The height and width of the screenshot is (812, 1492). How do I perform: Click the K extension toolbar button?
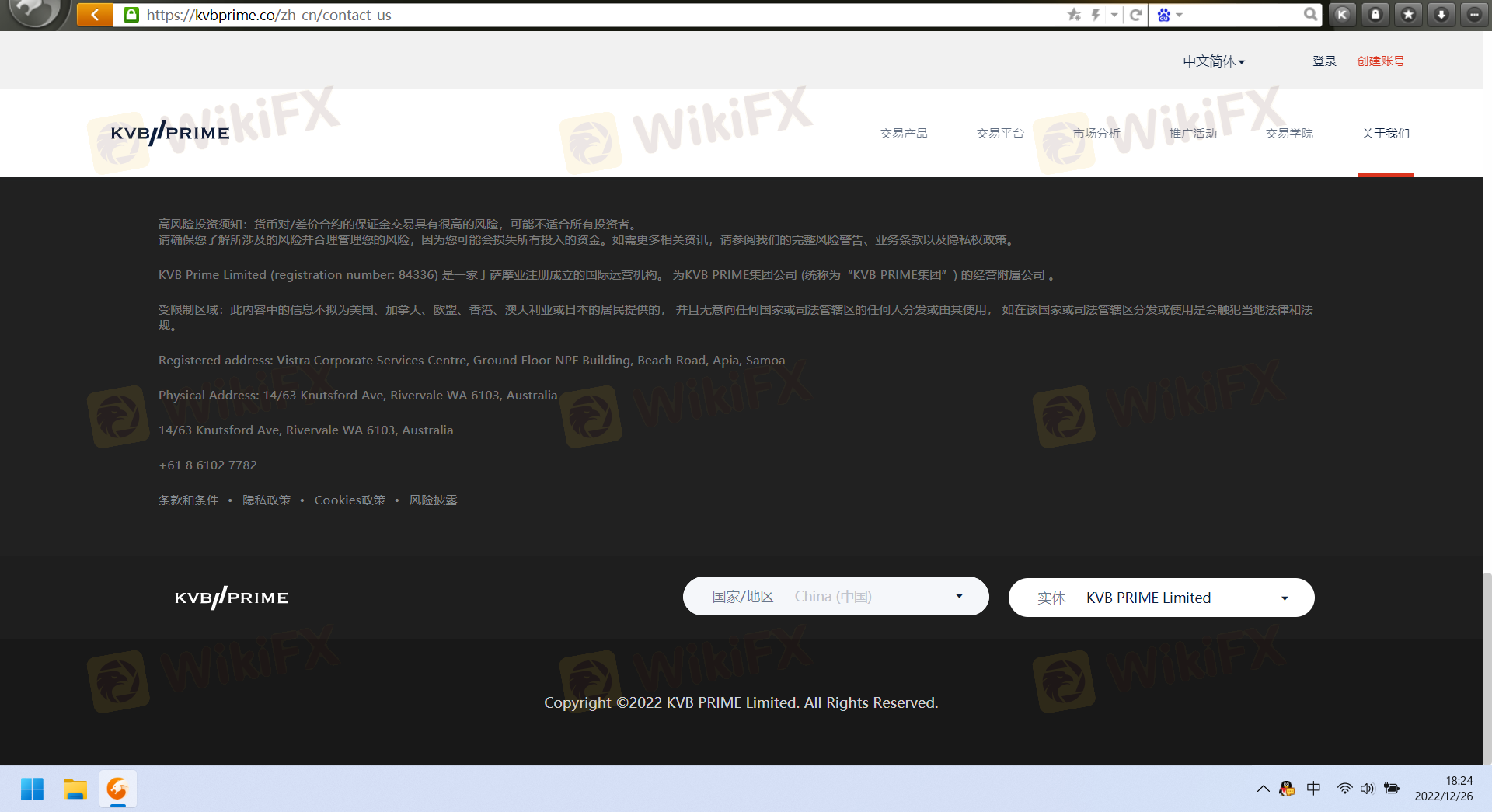pyautogui.click(x=1342, y=14)
